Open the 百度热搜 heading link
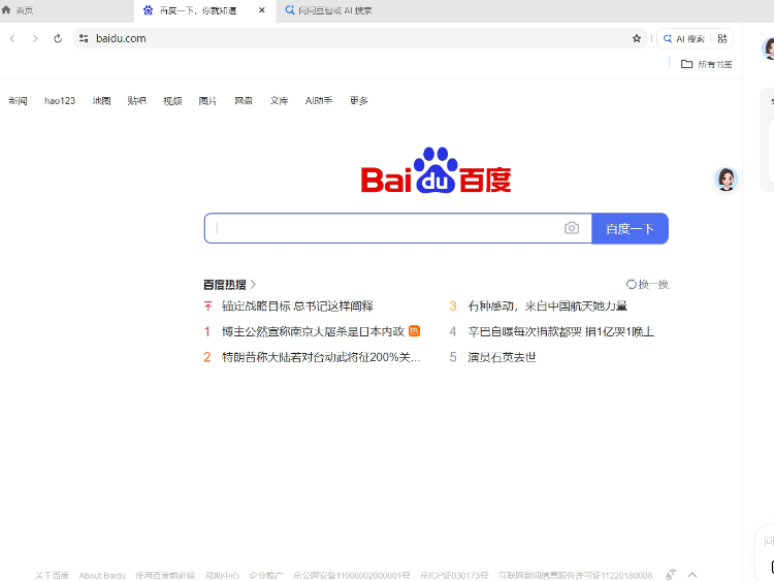 pos(225,285)
